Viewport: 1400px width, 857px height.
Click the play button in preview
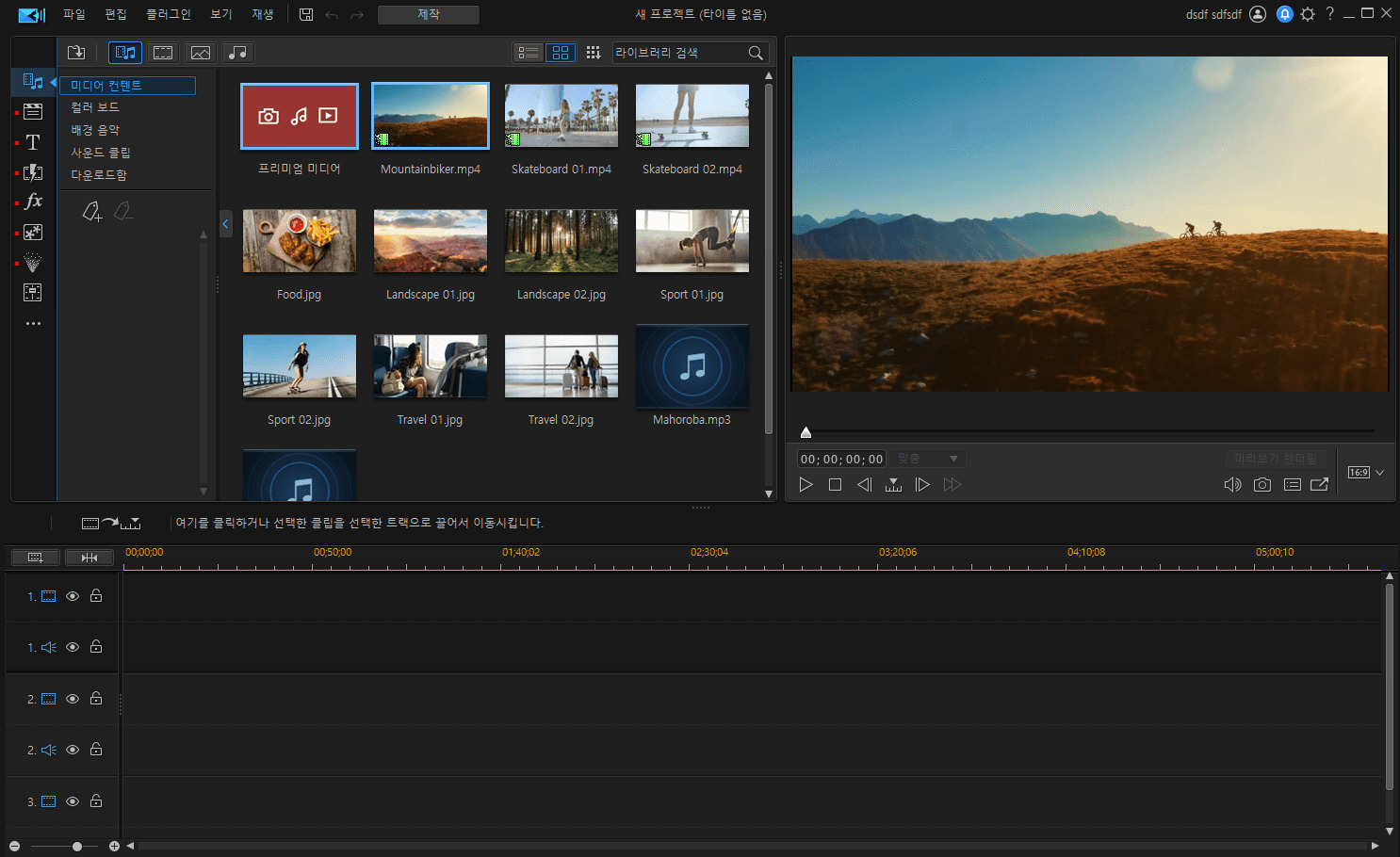click(806, 485)
